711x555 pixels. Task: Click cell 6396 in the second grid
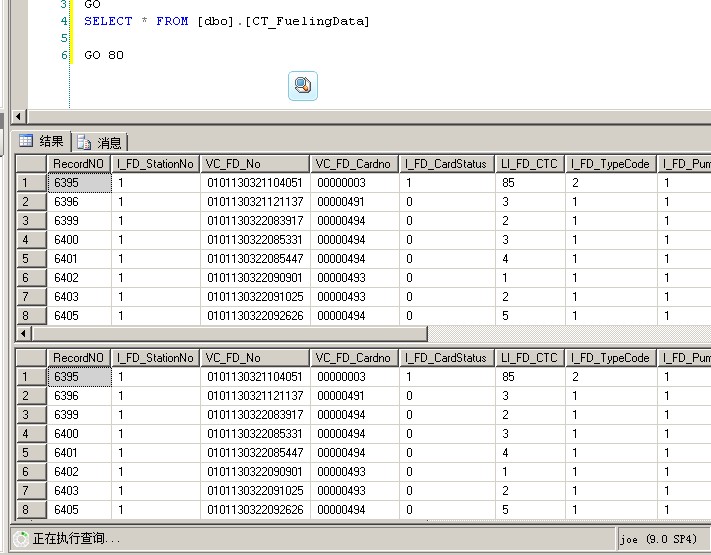point(79,396)
